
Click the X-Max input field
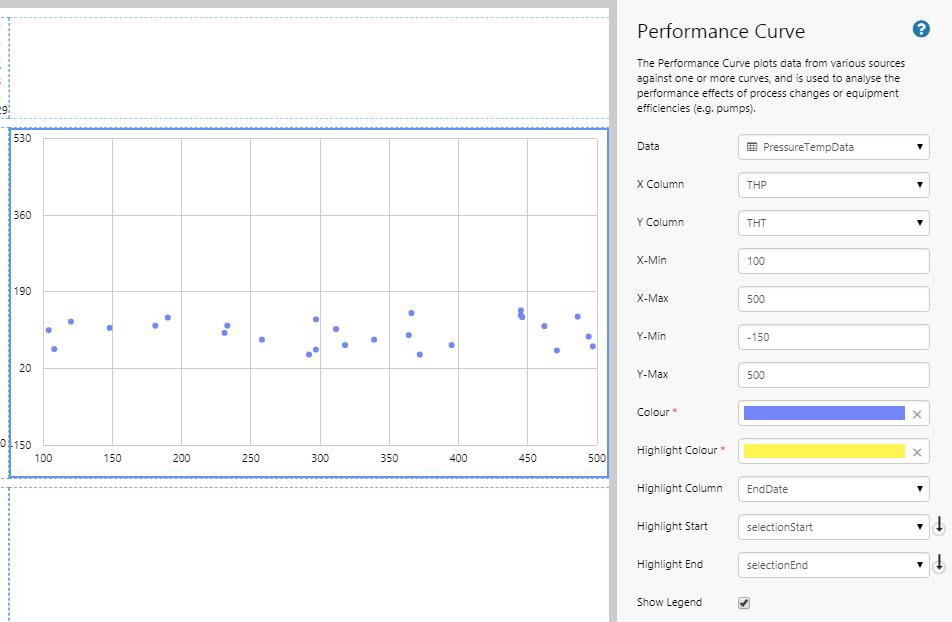(833, 299)
